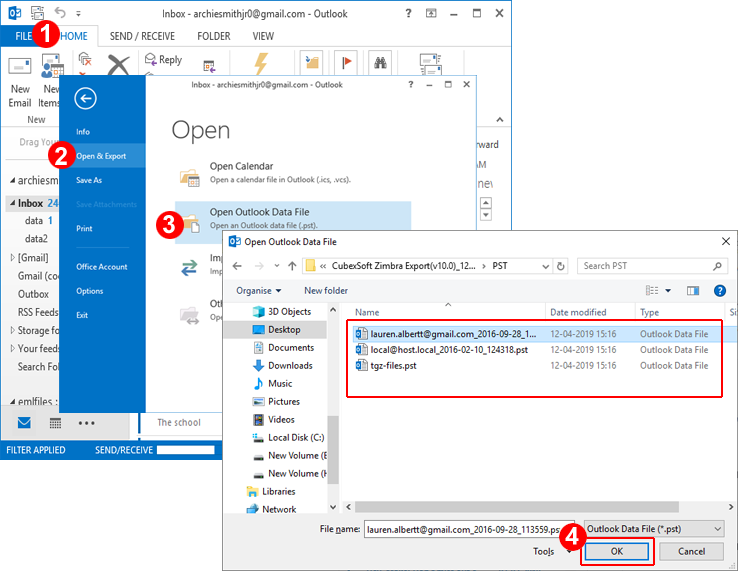
Task: Click the Cancel button
Action: click(x=691, y=551)
